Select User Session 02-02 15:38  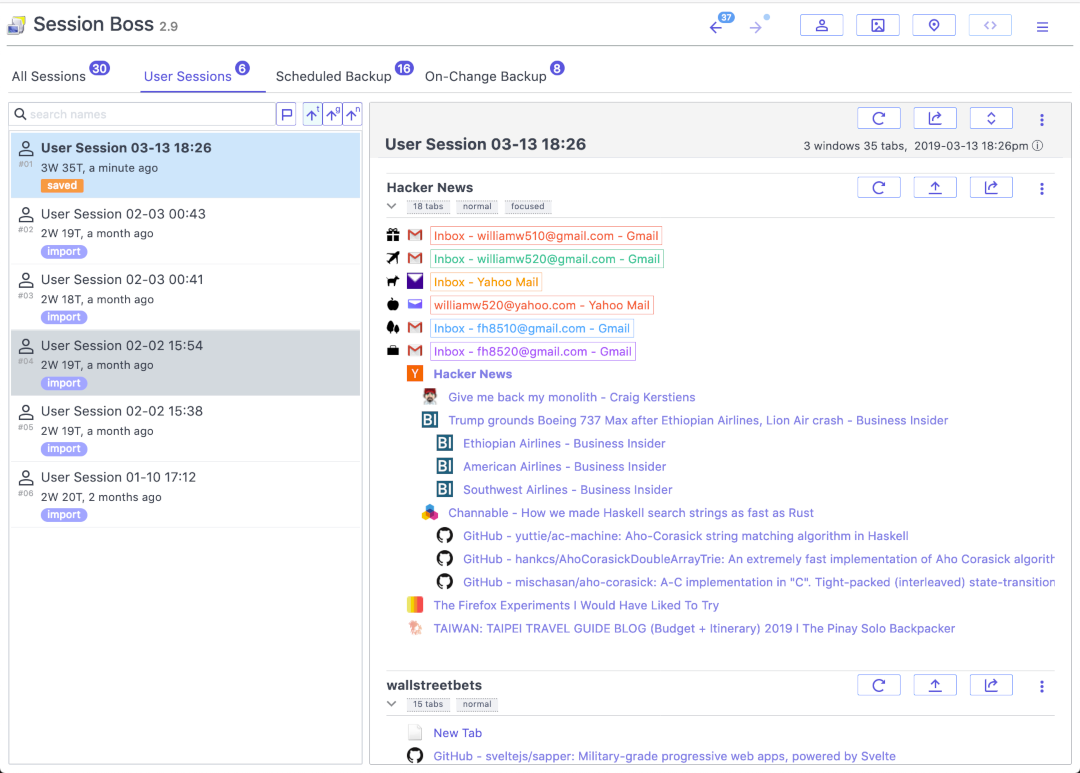(x=185, y=429)
